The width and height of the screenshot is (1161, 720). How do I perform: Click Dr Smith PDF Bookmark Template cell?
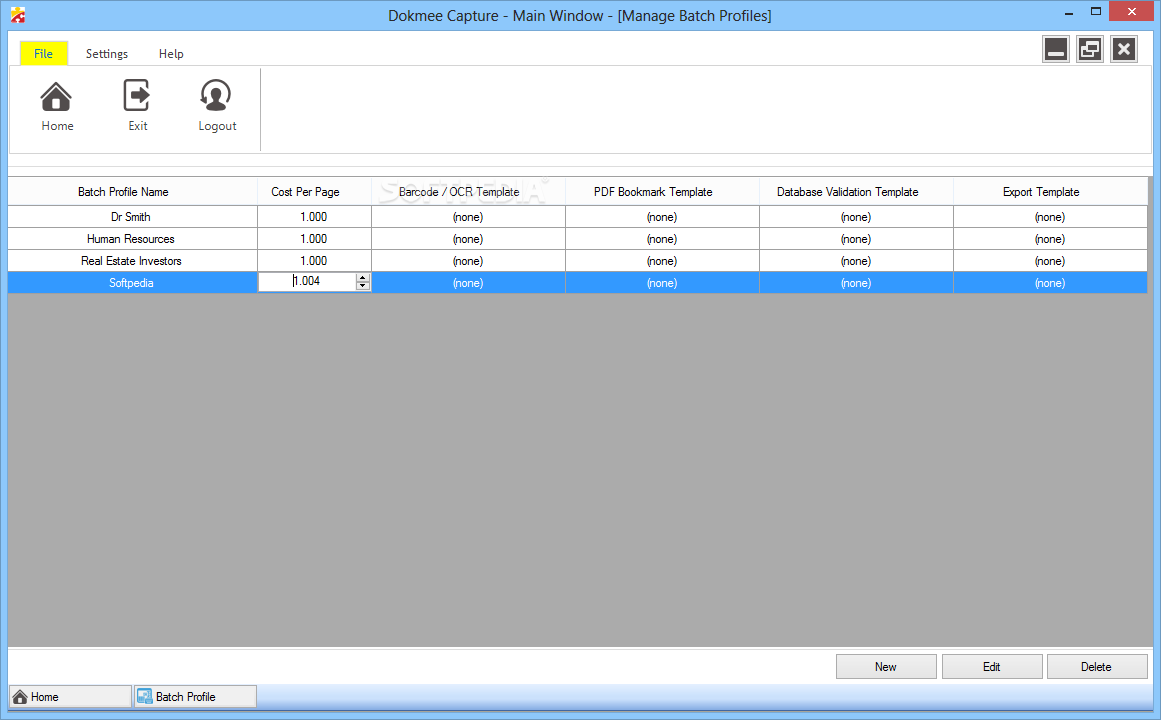click(x=663, y=217)
